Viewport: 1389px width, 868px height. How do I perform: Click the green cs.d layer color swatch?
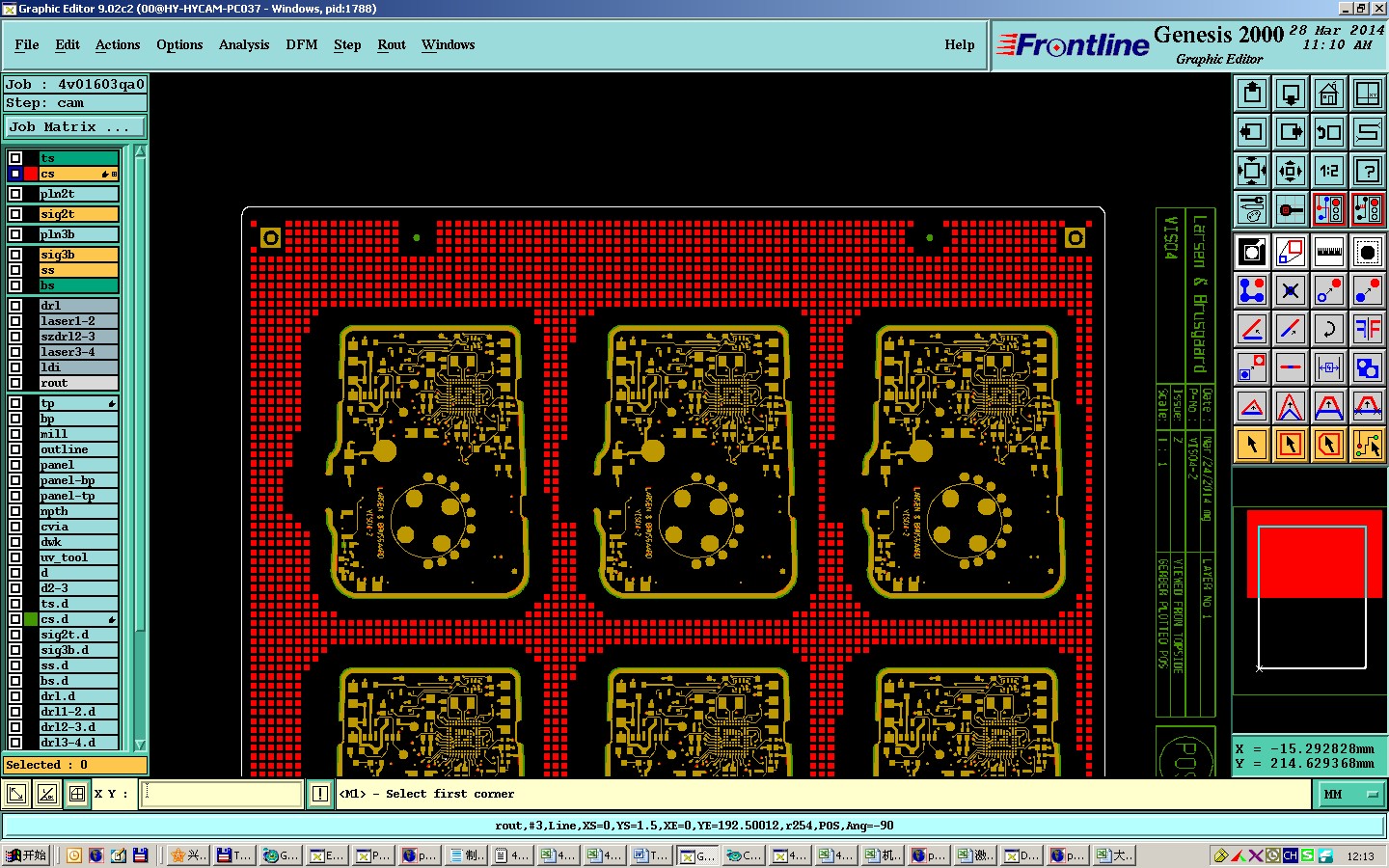pos(31,619)
